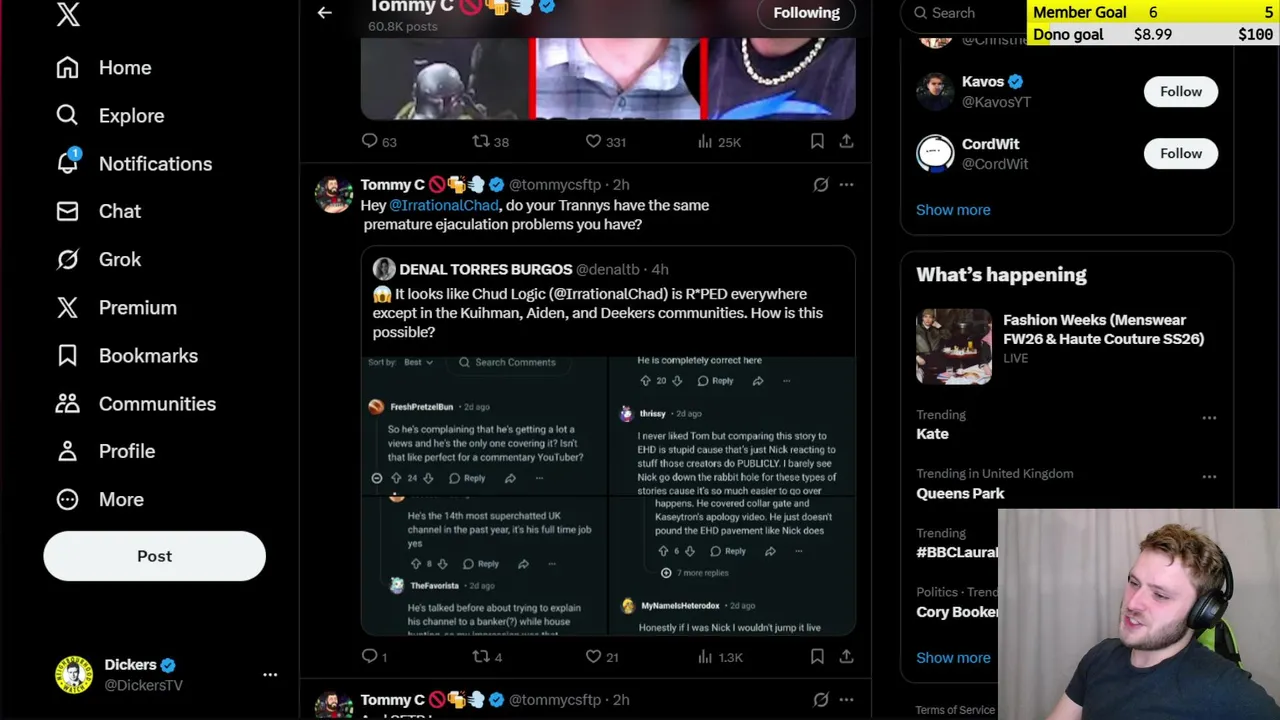Click the X logo icon
Screen dimensions: 1280x720
click(68, 14)
